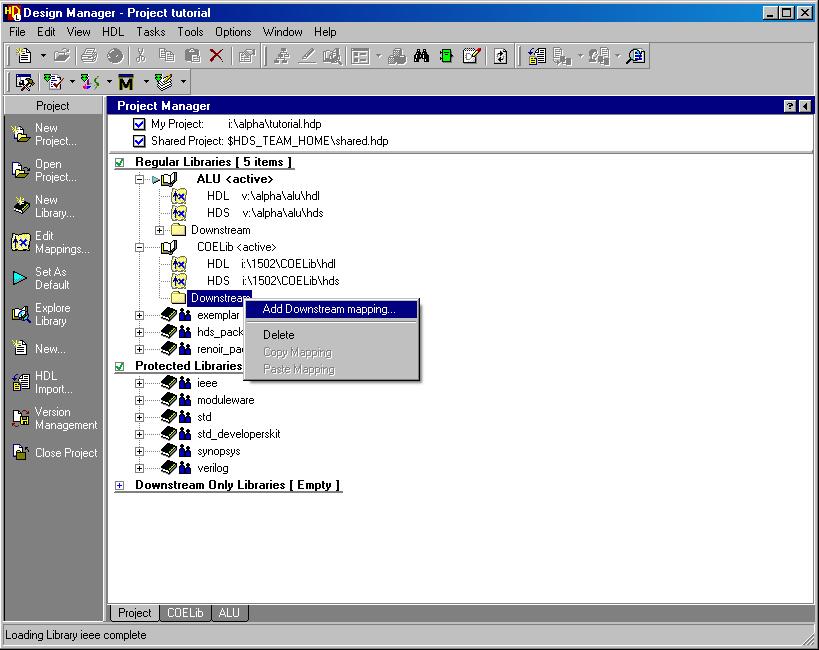819x650 pixels.
Task: Click the Properties toolbar icon
Action: pos(247,55)
